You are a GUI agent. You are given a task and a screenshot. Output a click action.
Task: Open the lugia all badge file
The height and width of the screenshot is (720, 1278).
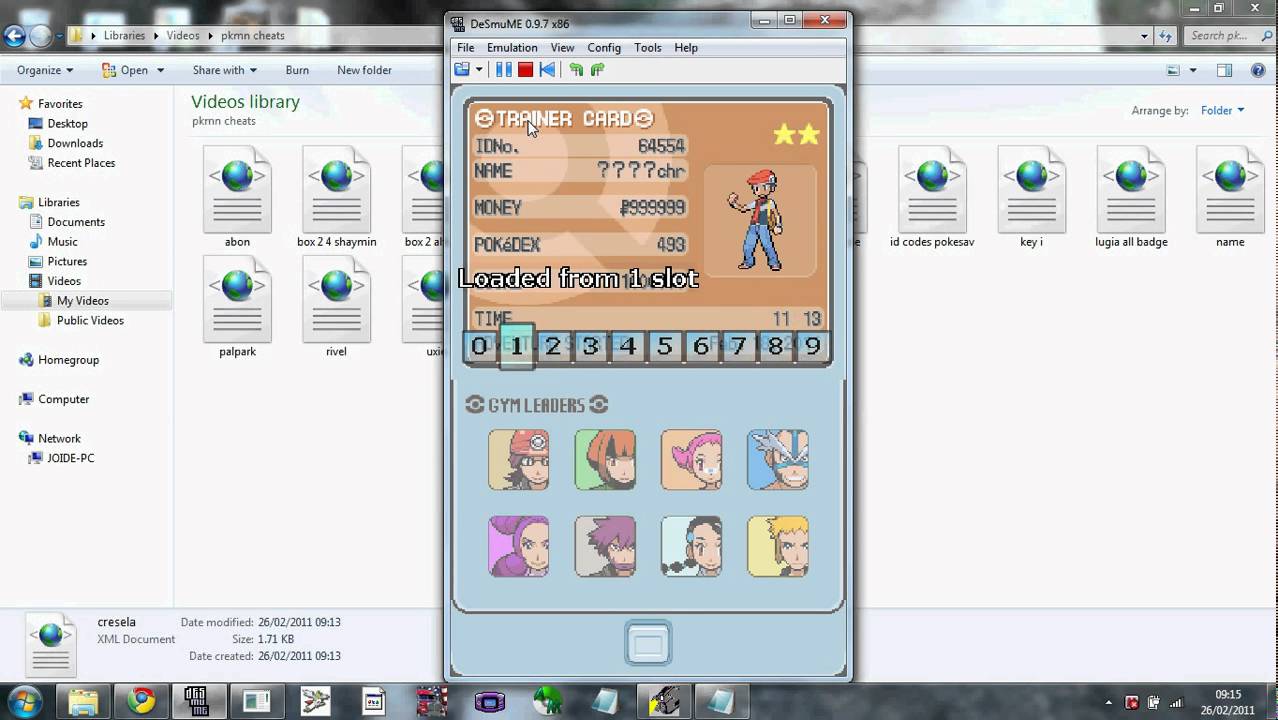(x=1131, y=198)
